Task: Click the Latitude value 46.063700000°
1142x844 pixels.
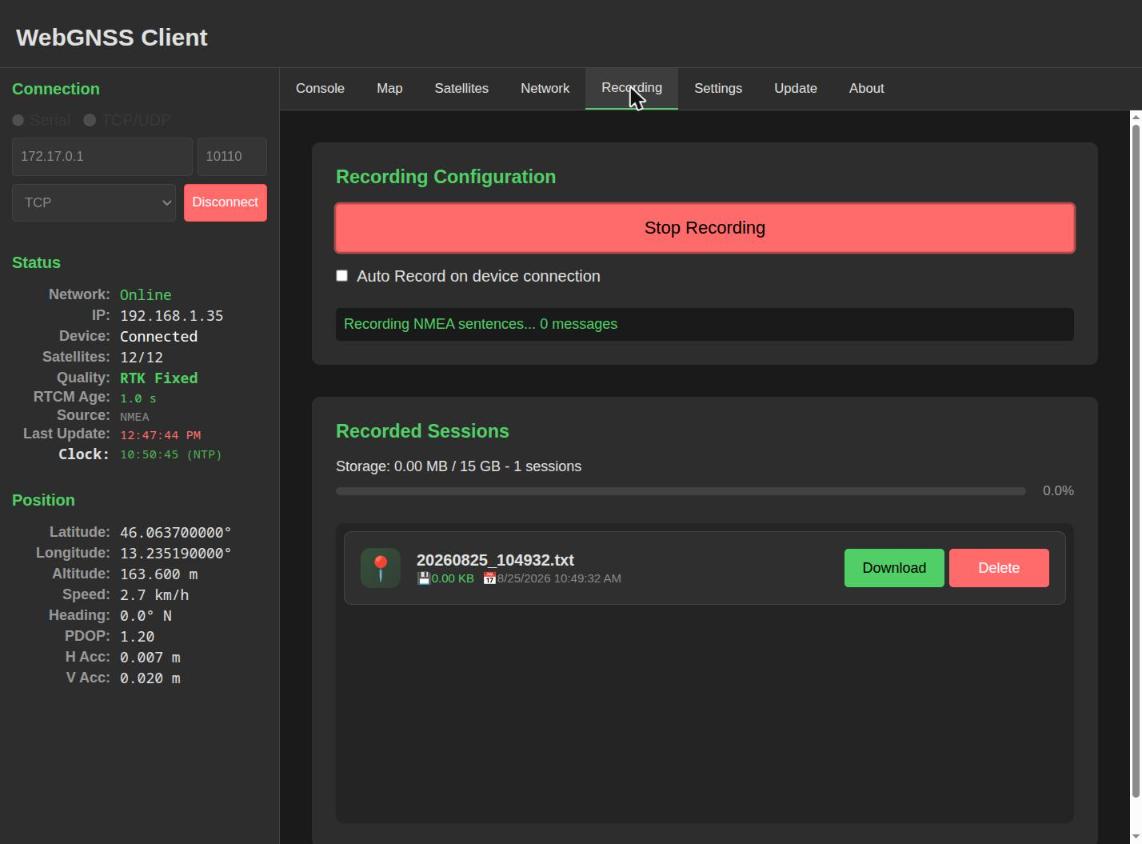Action: tap(176, 532)
